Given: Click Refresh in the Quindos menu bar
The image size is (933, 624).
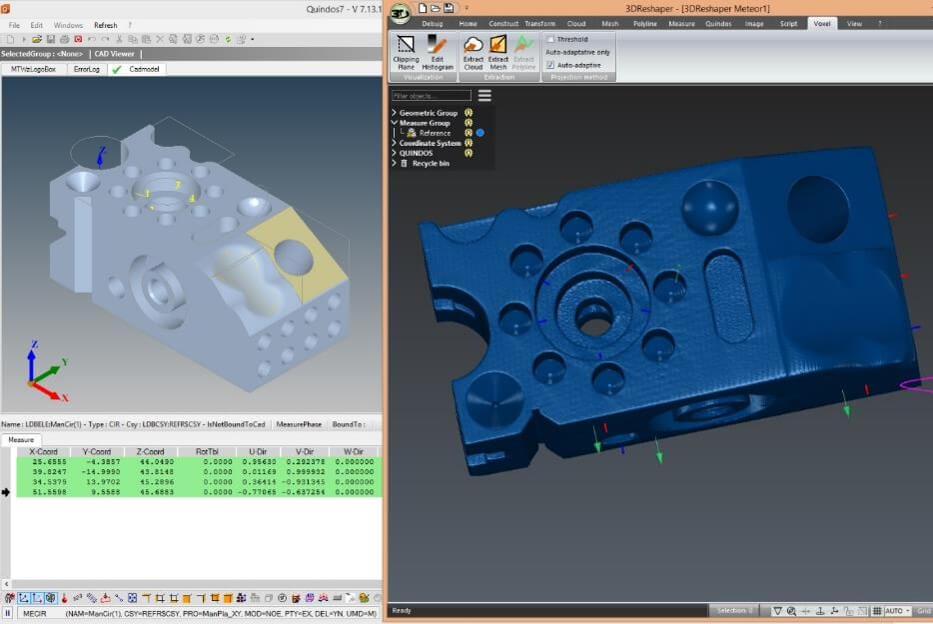Looking at the screenshot, I should tap(105, 25).
